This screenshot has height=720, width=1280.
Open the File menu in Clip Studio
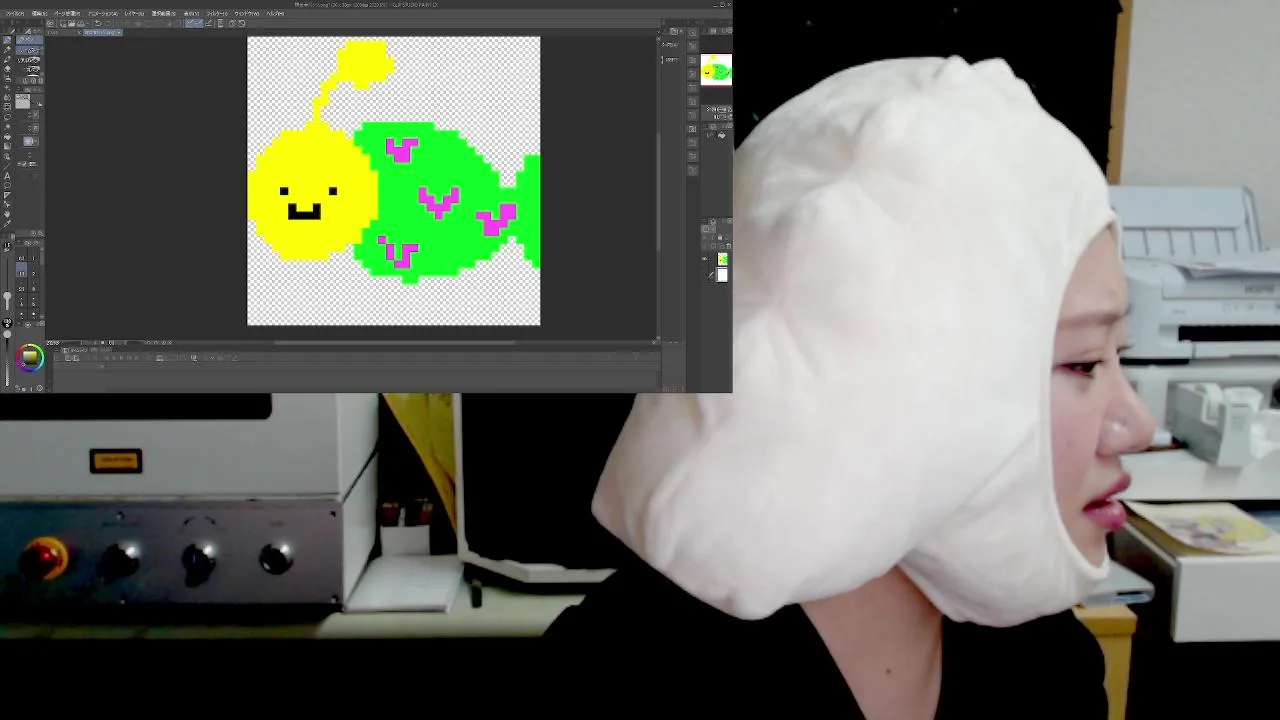16,13
